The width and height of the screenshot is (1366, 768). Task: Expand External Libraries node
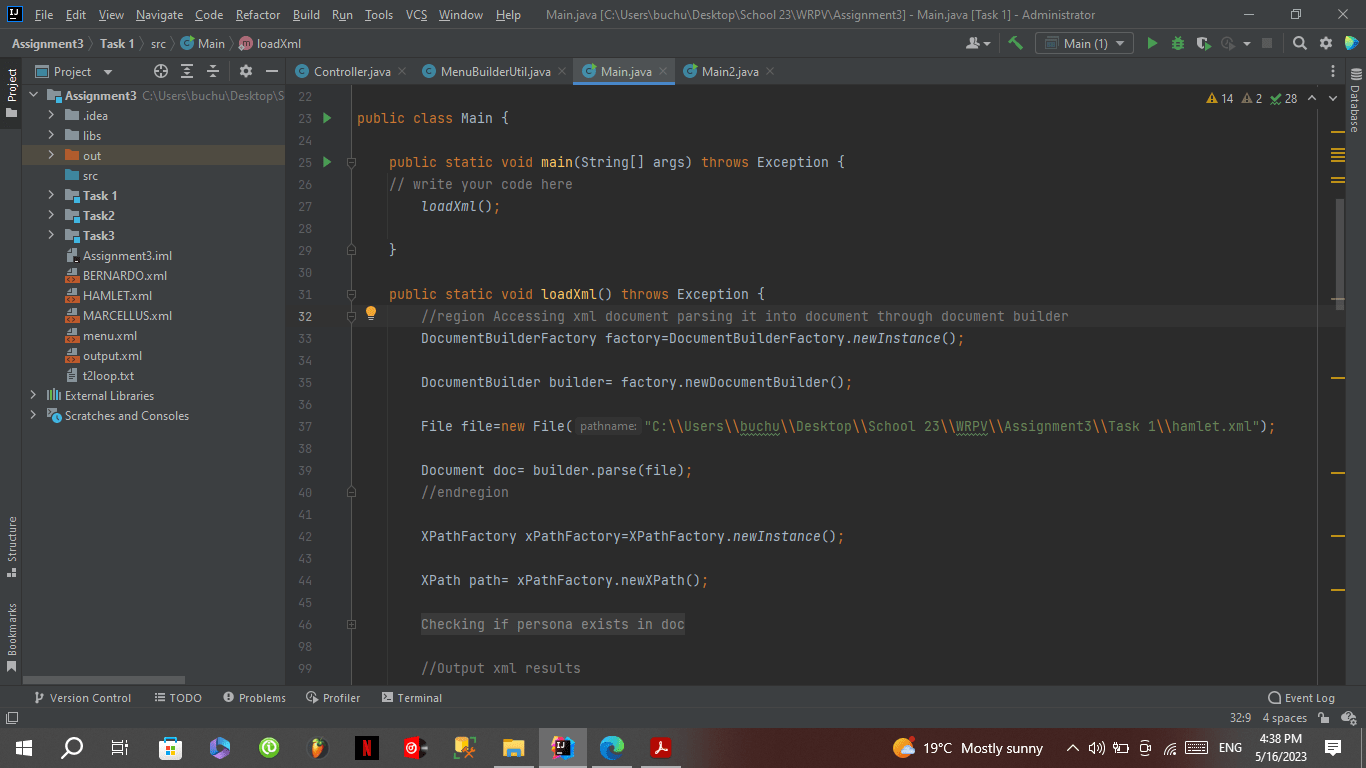pos(34,396)
